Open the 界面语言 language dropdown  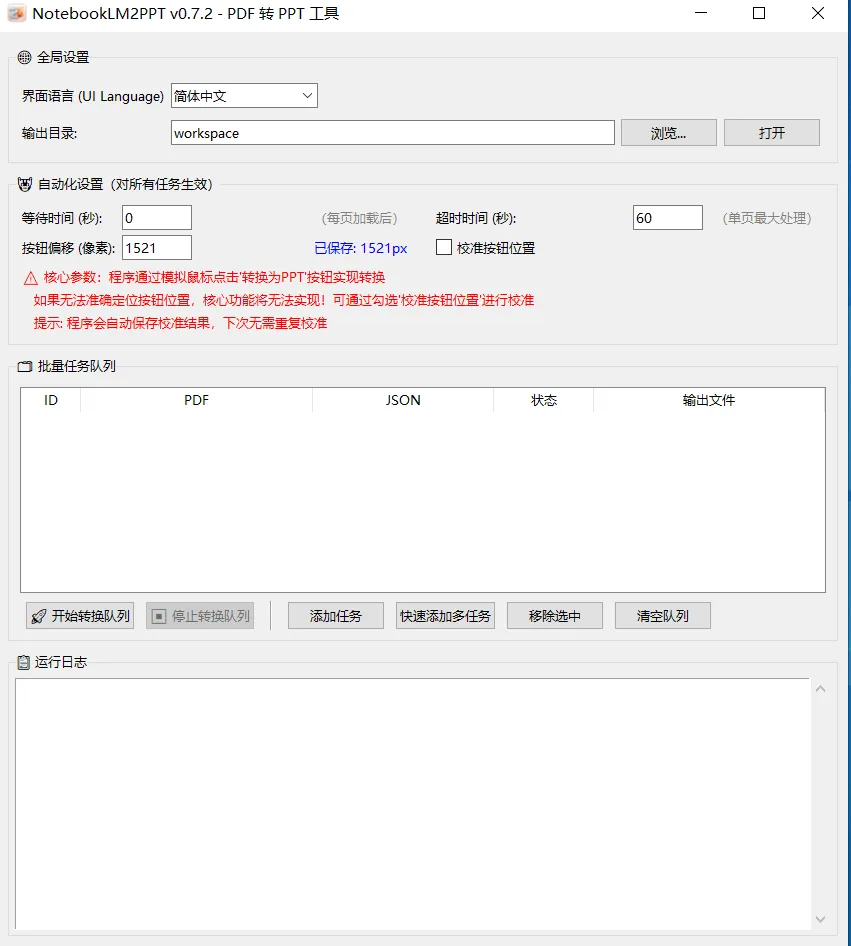[244, 96]
